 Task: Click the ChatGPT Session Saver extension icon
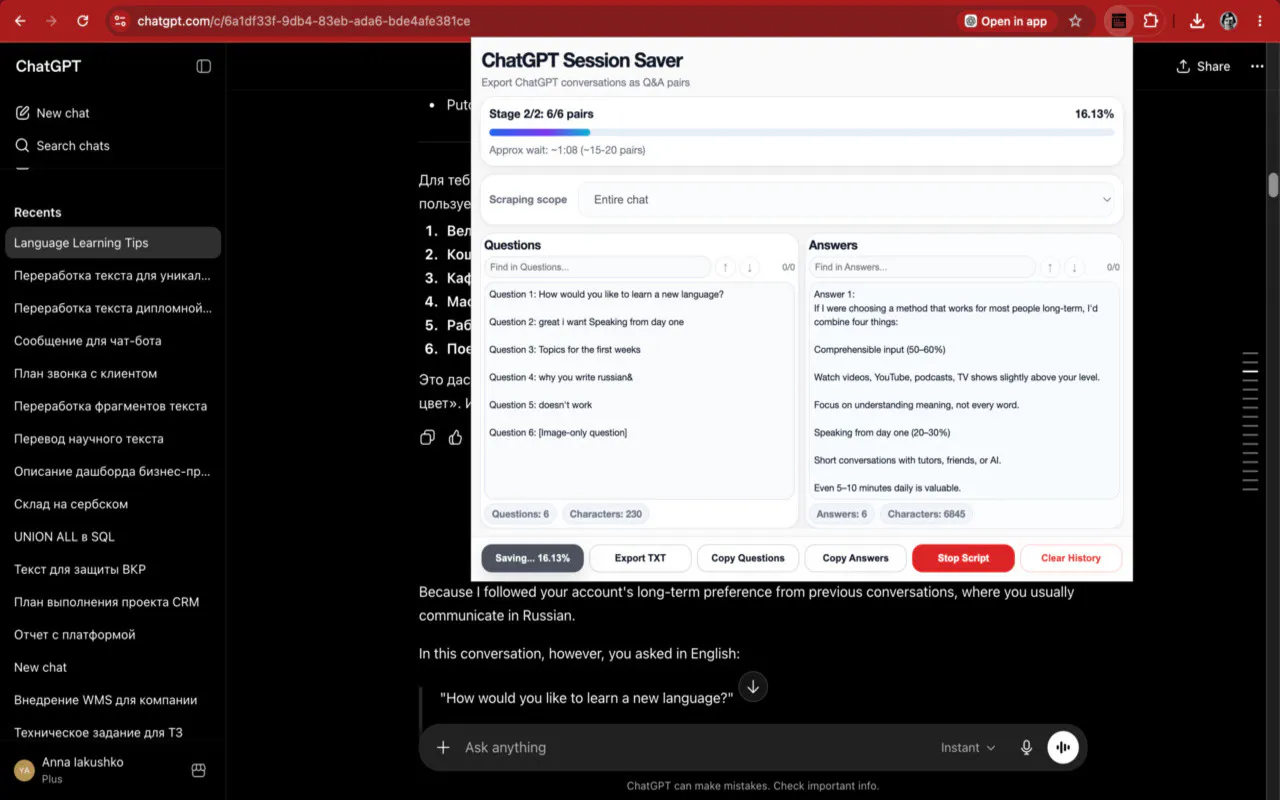tap(1119, 21)
